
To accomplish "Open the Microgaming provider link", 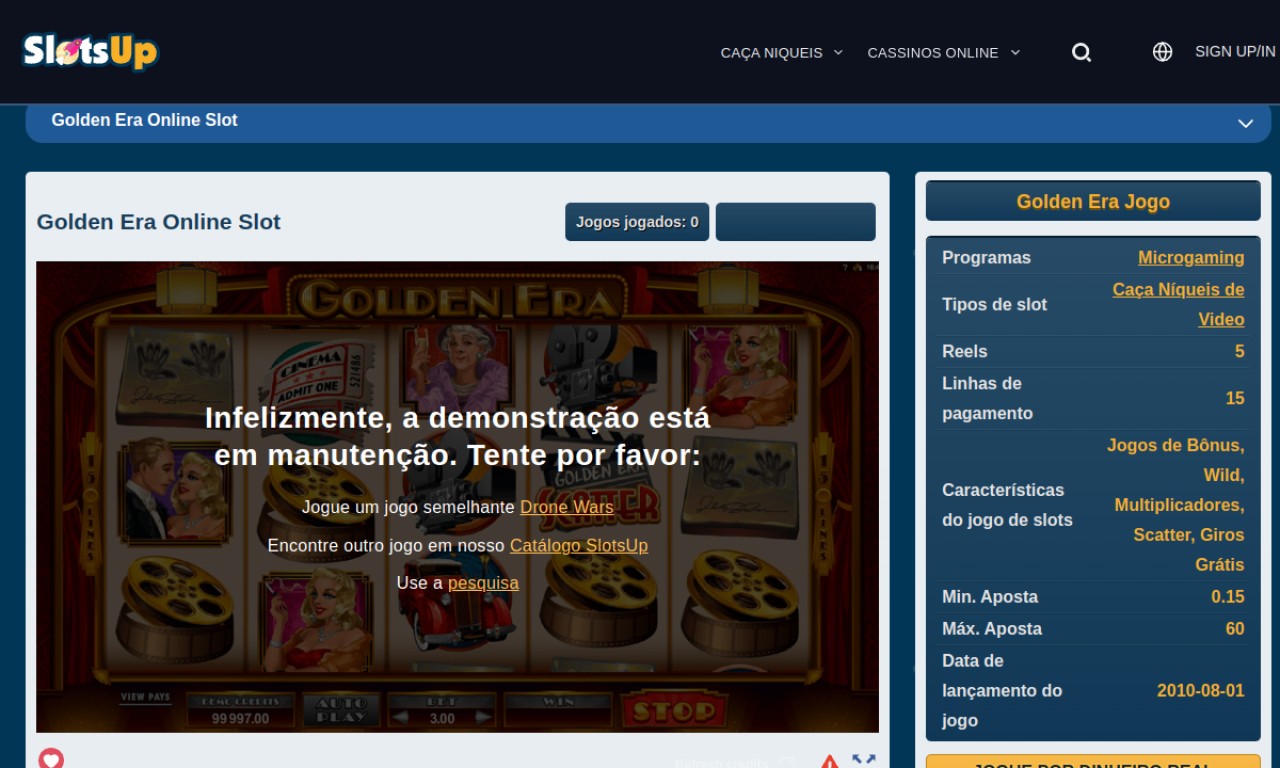I will tap(1191, 258).
